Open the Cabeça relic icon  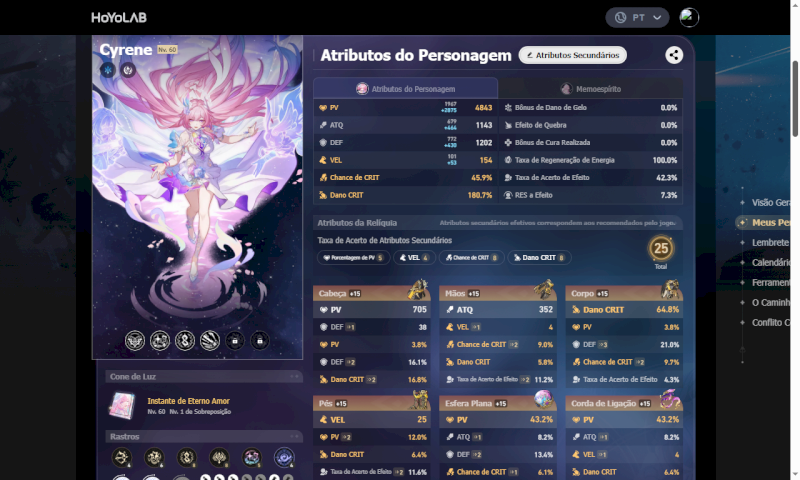(418, 289)
